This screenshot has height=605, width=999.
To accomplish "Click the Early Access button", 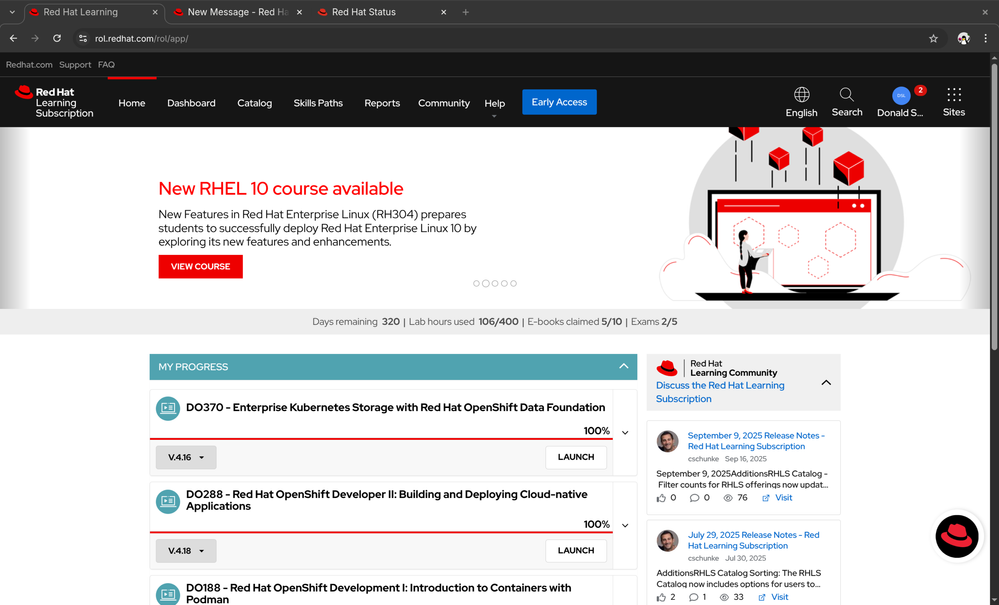I will (x=559, y=102).
